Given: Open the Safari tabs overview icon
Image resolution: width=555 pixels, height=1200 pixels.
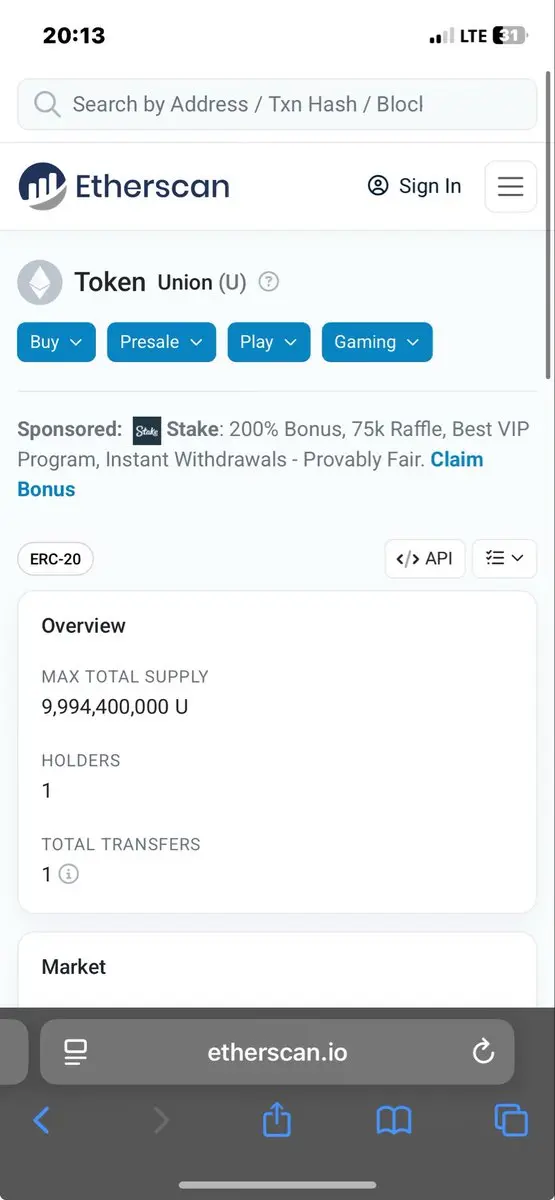Looking at the screenshot, I should 511,1120.
